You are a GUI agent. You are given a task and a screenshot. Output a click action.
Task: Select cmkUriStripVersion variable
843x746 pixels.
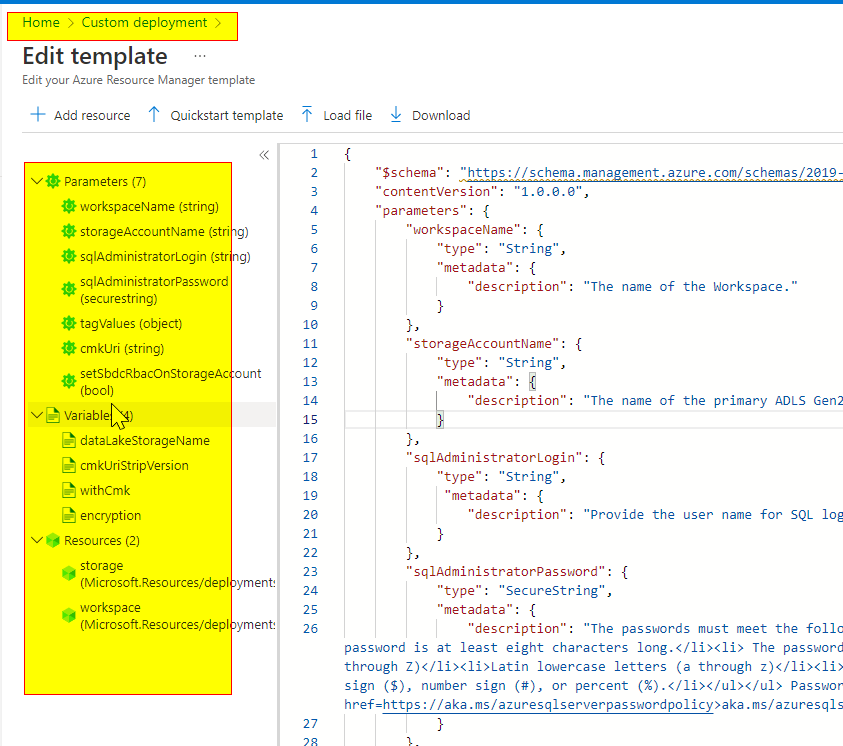coord(134,466)
